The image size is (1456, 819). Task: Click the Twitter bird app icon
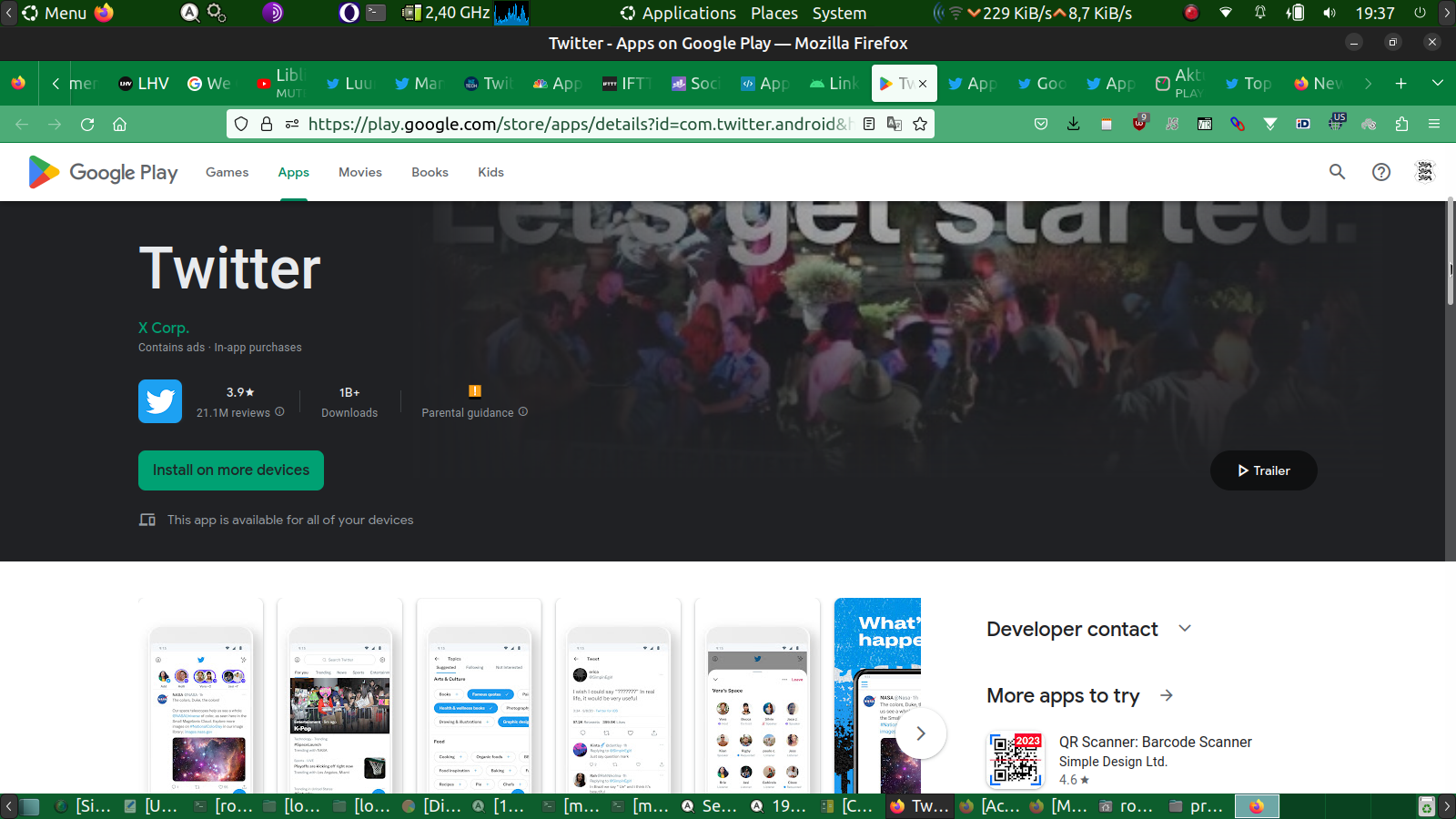160,401
